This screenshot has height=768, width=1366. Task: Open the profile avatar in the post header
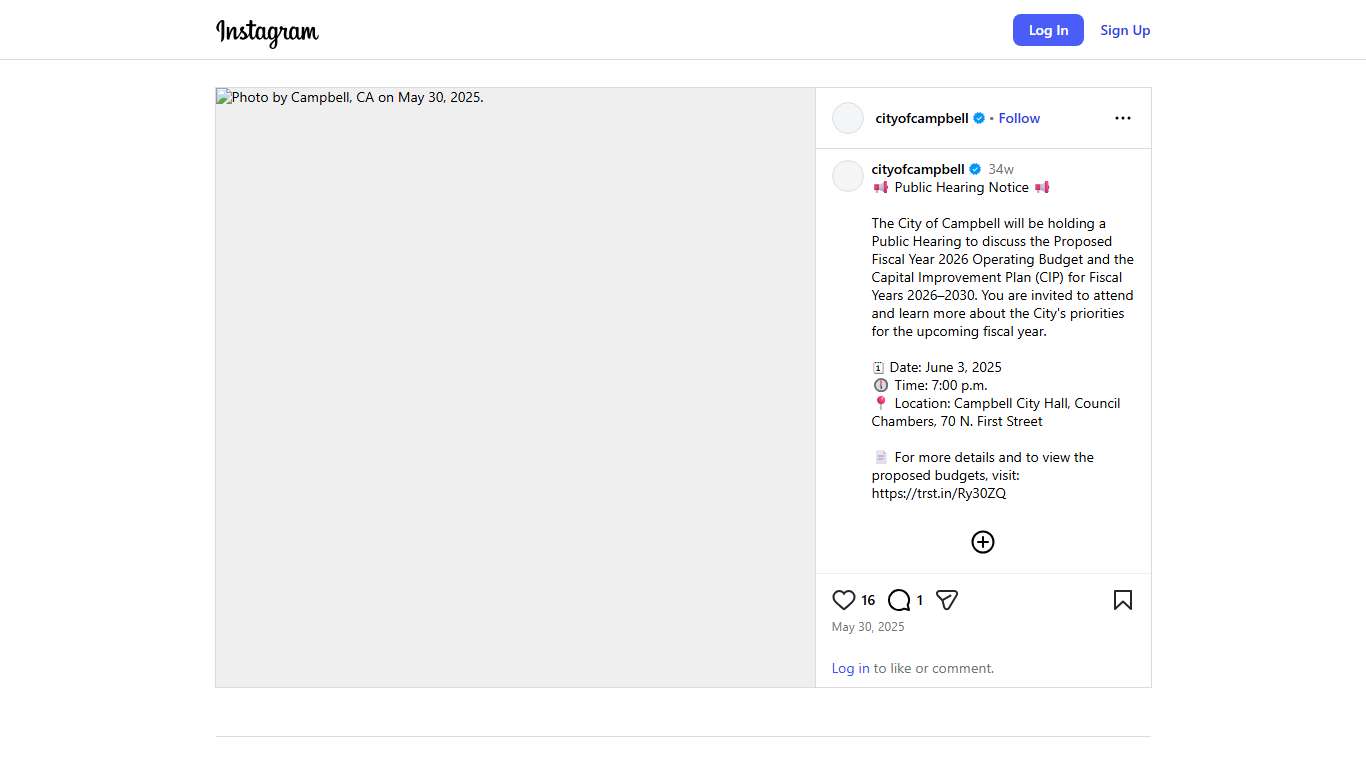(x=848, y=118)
